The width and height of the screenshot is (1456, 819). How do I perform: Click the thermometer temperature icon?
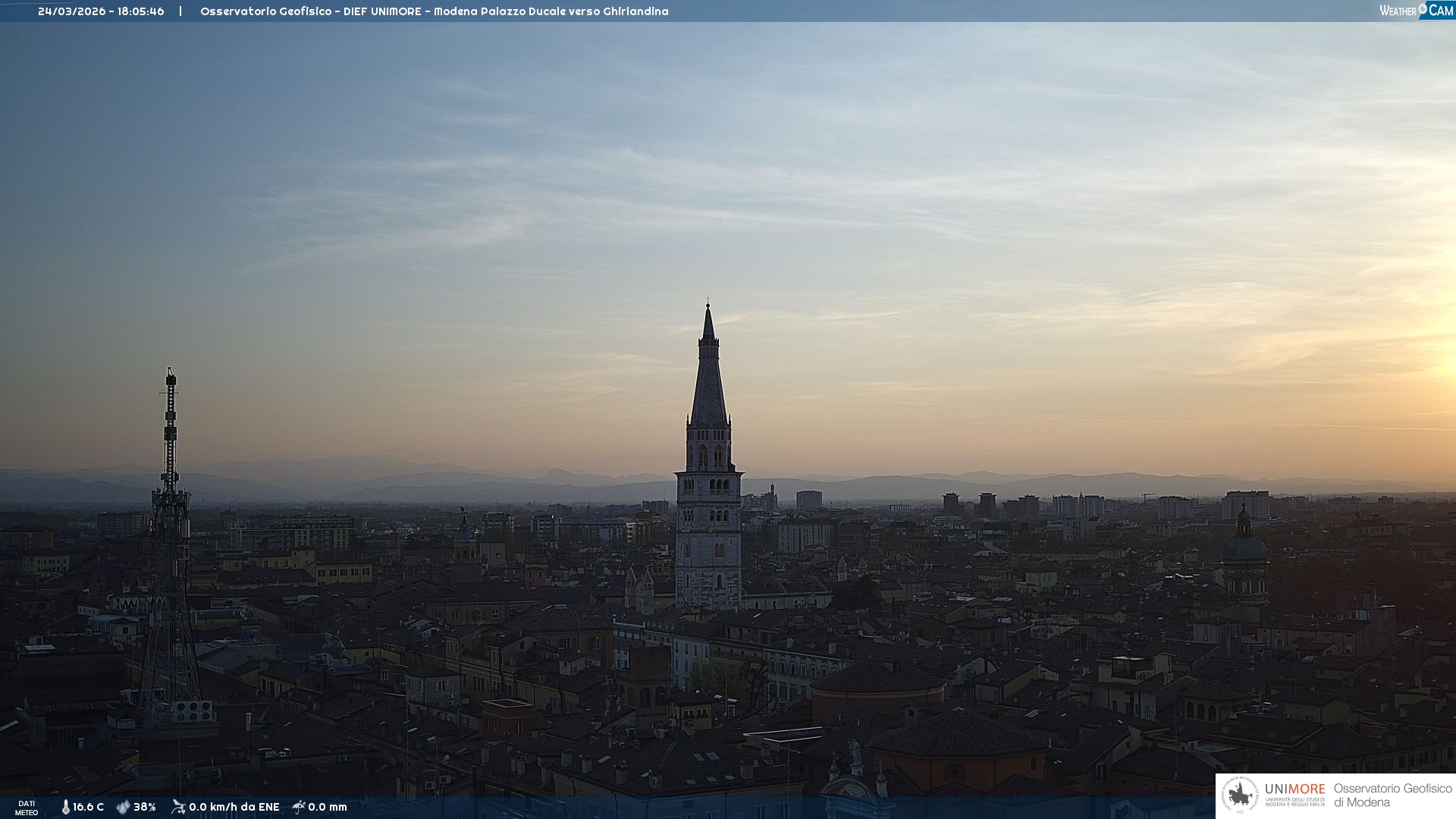click(65, 807)
